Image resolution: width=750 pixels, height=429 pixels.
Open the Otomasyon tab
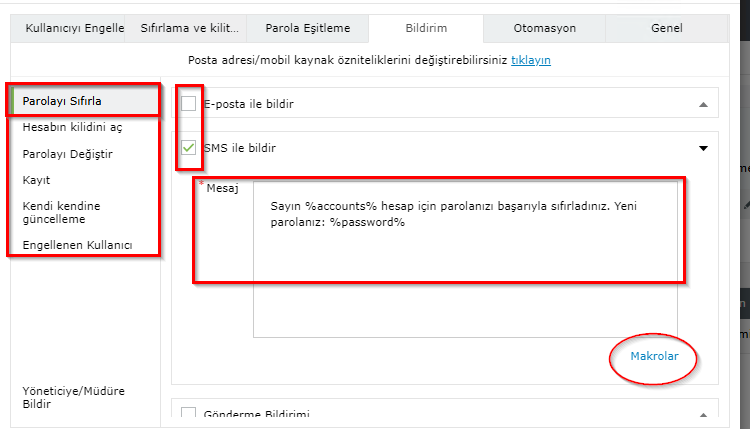click(544, 28)
